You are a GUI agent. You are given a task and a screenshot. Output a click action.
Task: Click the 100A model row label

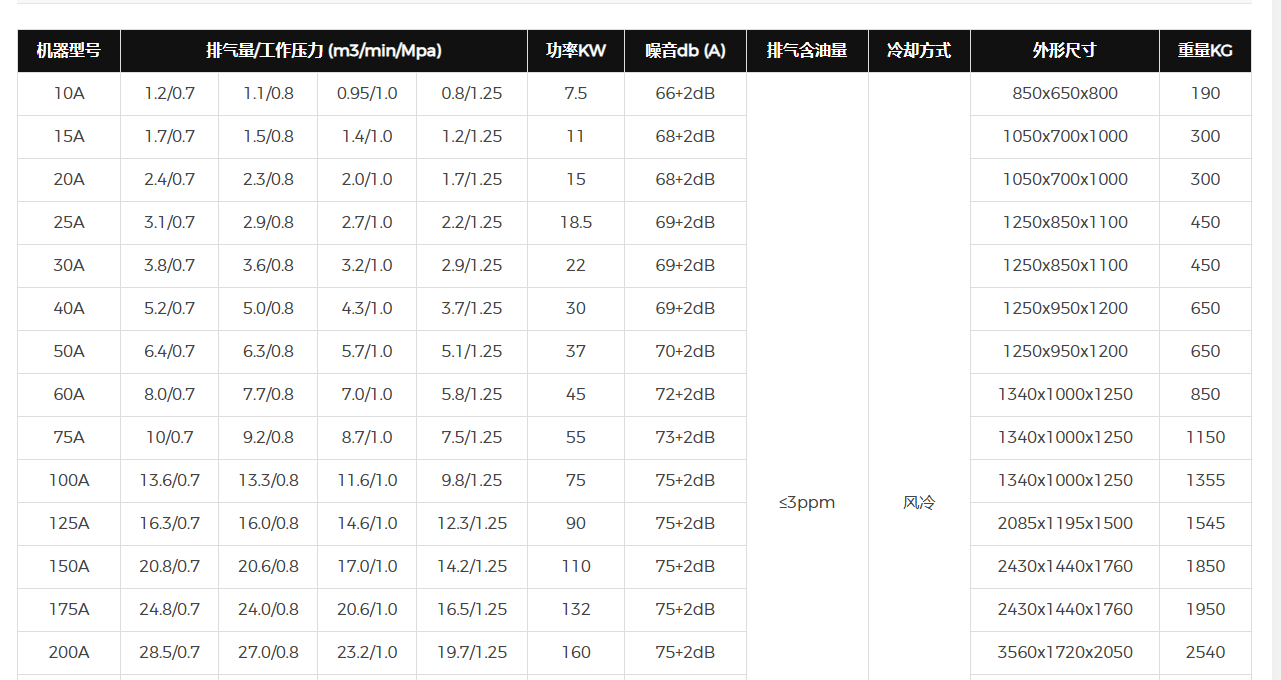pos(69,481)
